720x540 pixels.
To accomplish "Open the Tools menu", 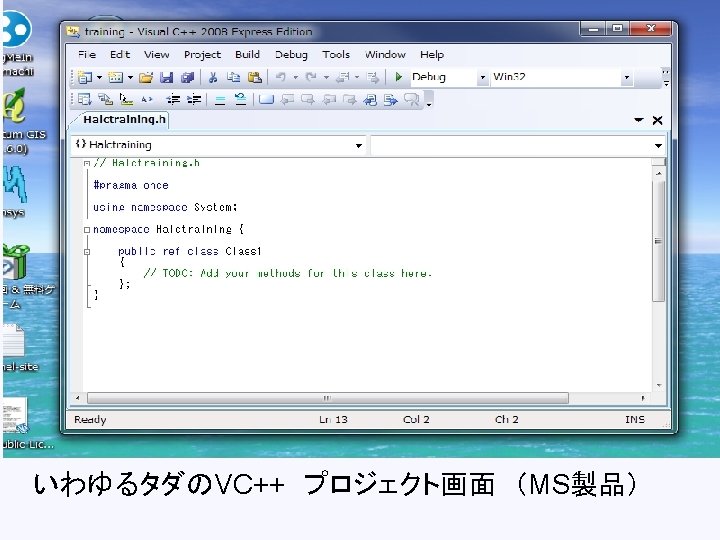I will (336, 55).
